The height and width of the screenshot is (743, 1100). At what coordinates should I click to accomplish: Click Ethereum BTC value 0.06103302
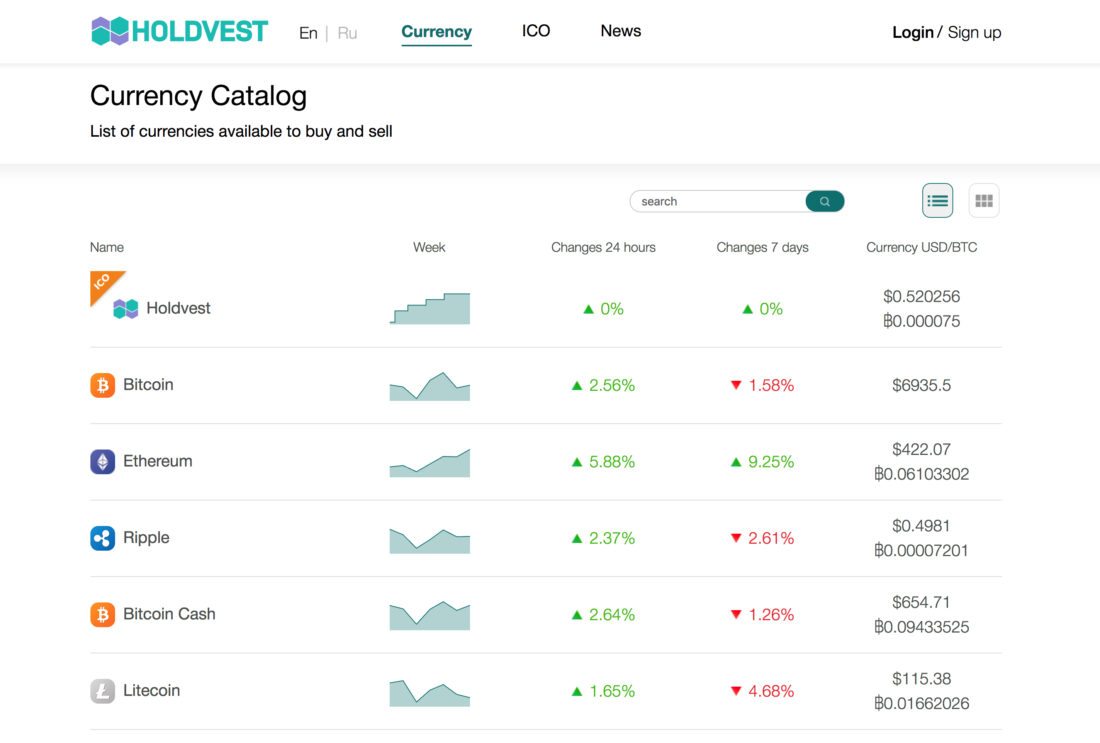click(x=922, y=474)
